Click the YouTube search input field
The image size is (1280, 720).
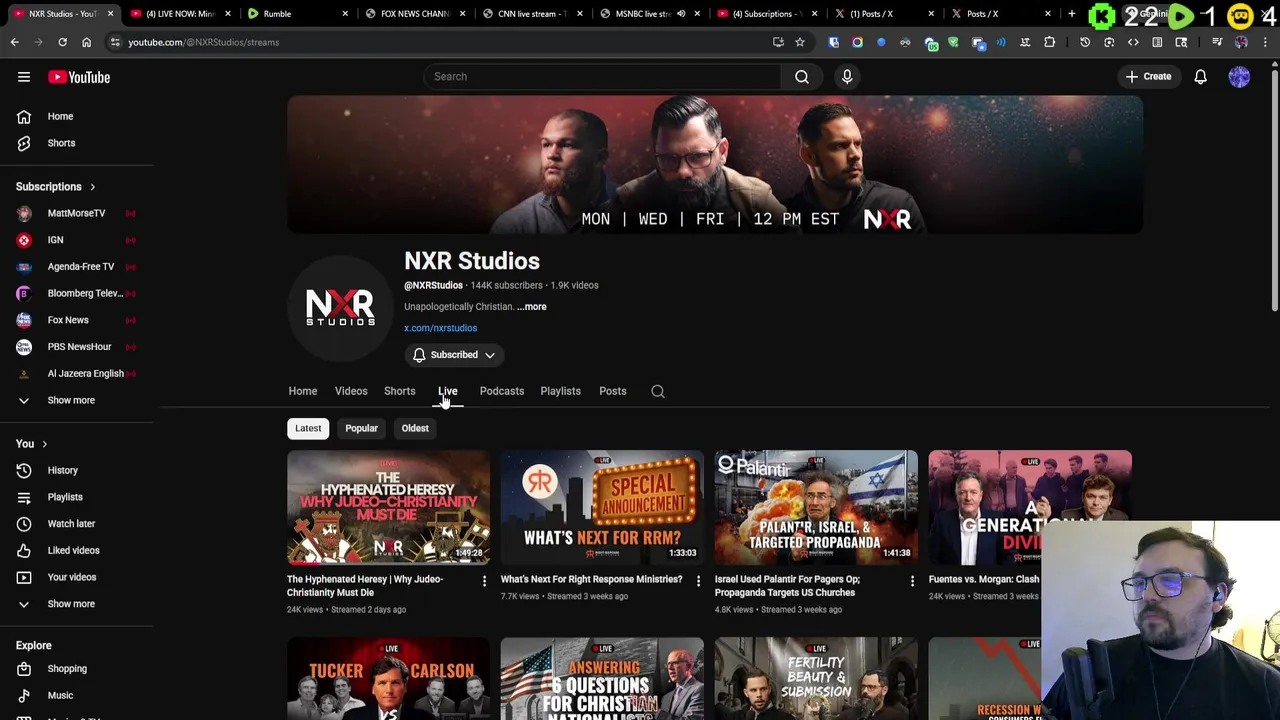click(x=602, y=77)
